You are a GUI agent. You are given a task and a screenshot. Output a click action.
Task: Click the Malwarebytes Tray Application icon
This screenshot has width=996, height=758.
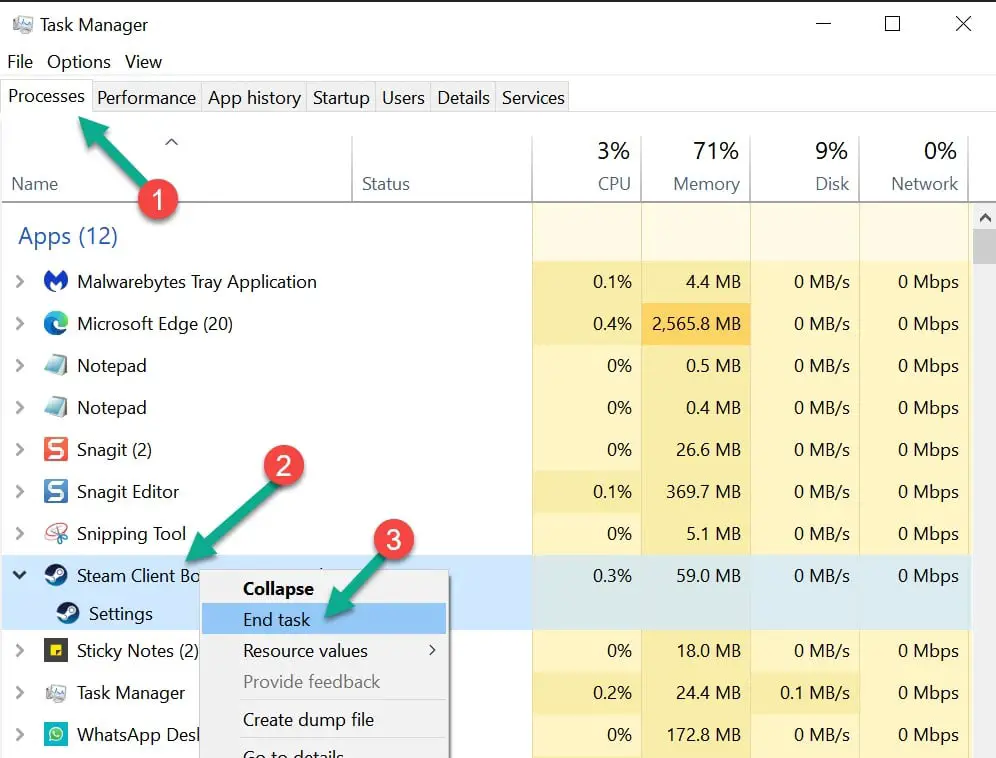point(56,281)
